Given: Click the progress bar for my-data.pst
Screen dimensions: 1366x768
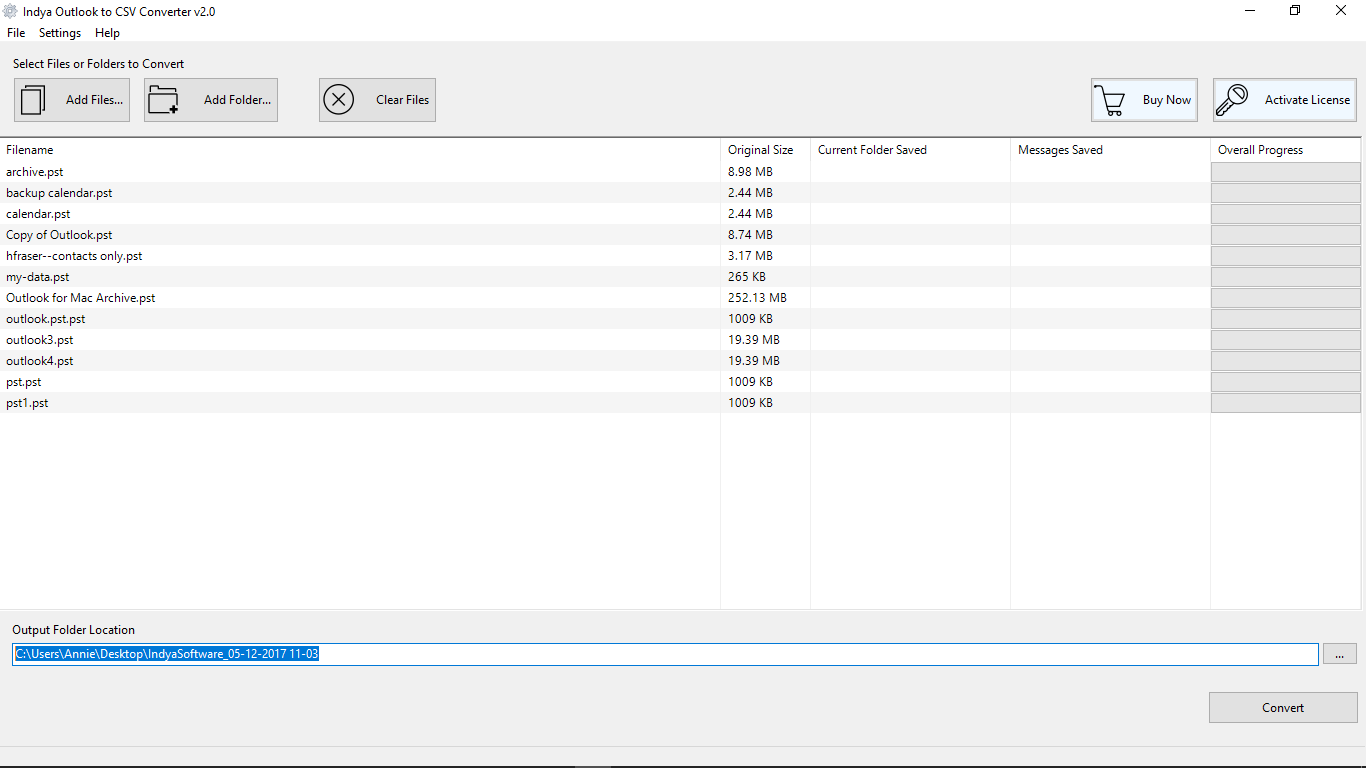Looking at the screenshot, I should tap(1286, 277).
